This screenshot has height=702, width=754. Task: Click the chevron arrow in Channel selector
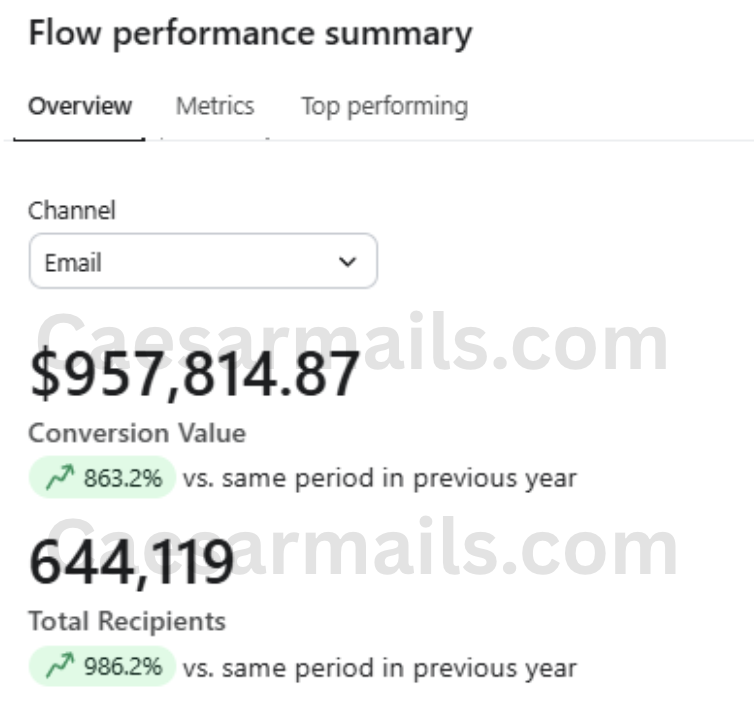[x=347, y=262]
